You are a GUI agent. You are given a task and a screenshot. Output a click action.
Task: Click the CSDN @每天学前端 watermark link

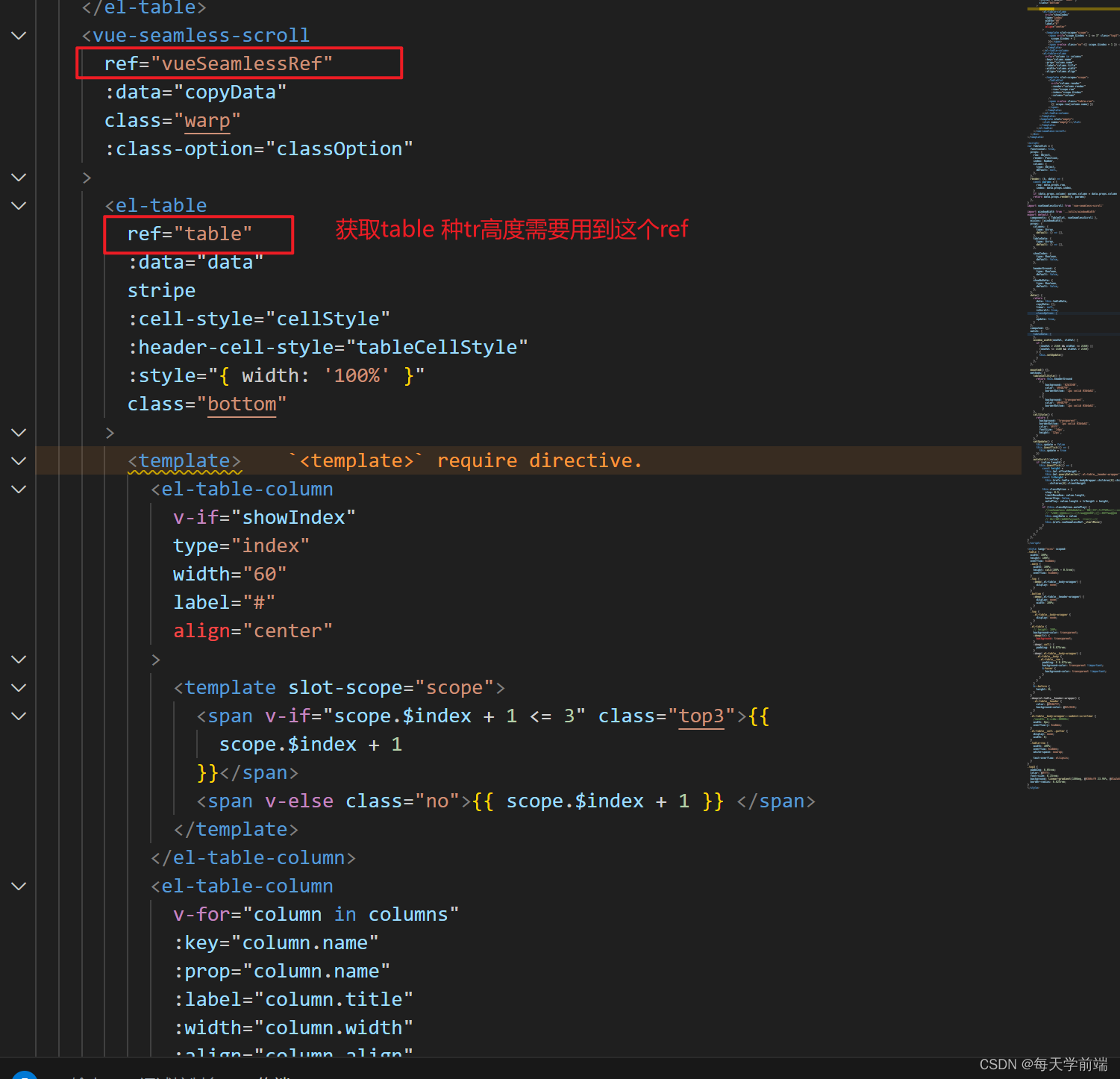pyautogui.click(x=1042, y=1065)
